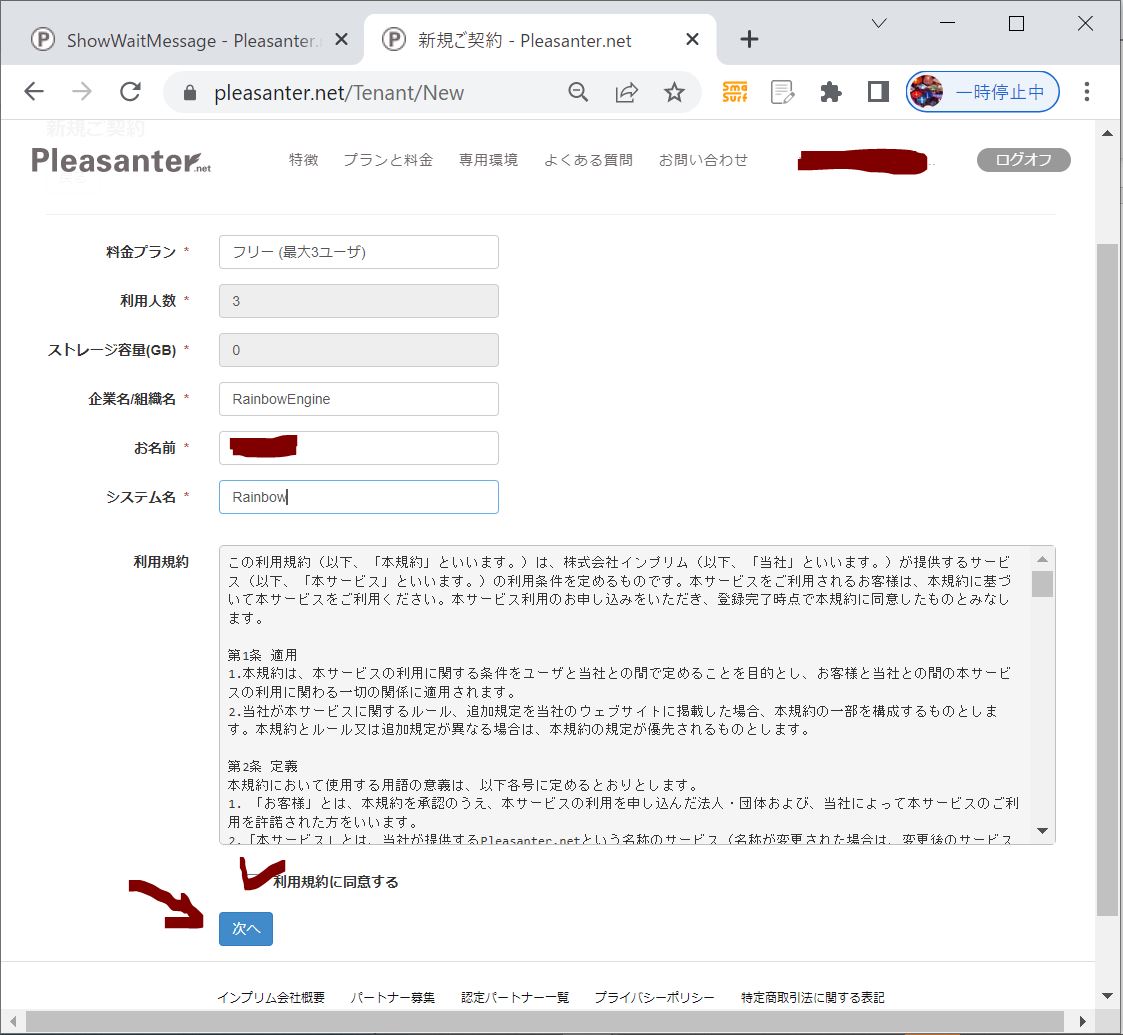
Task: Maximize the Chrome window
Action: point(1016,24)
